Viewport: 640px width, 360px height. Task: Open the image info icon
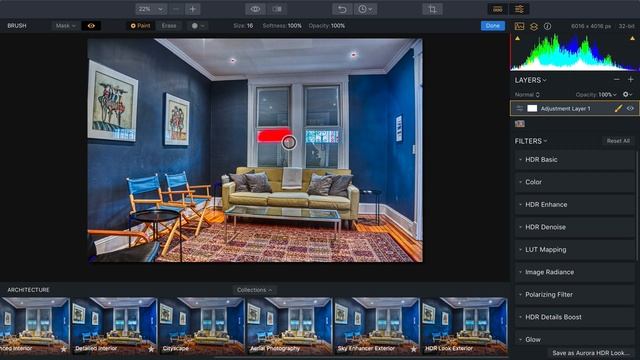[x=547, y=27]
